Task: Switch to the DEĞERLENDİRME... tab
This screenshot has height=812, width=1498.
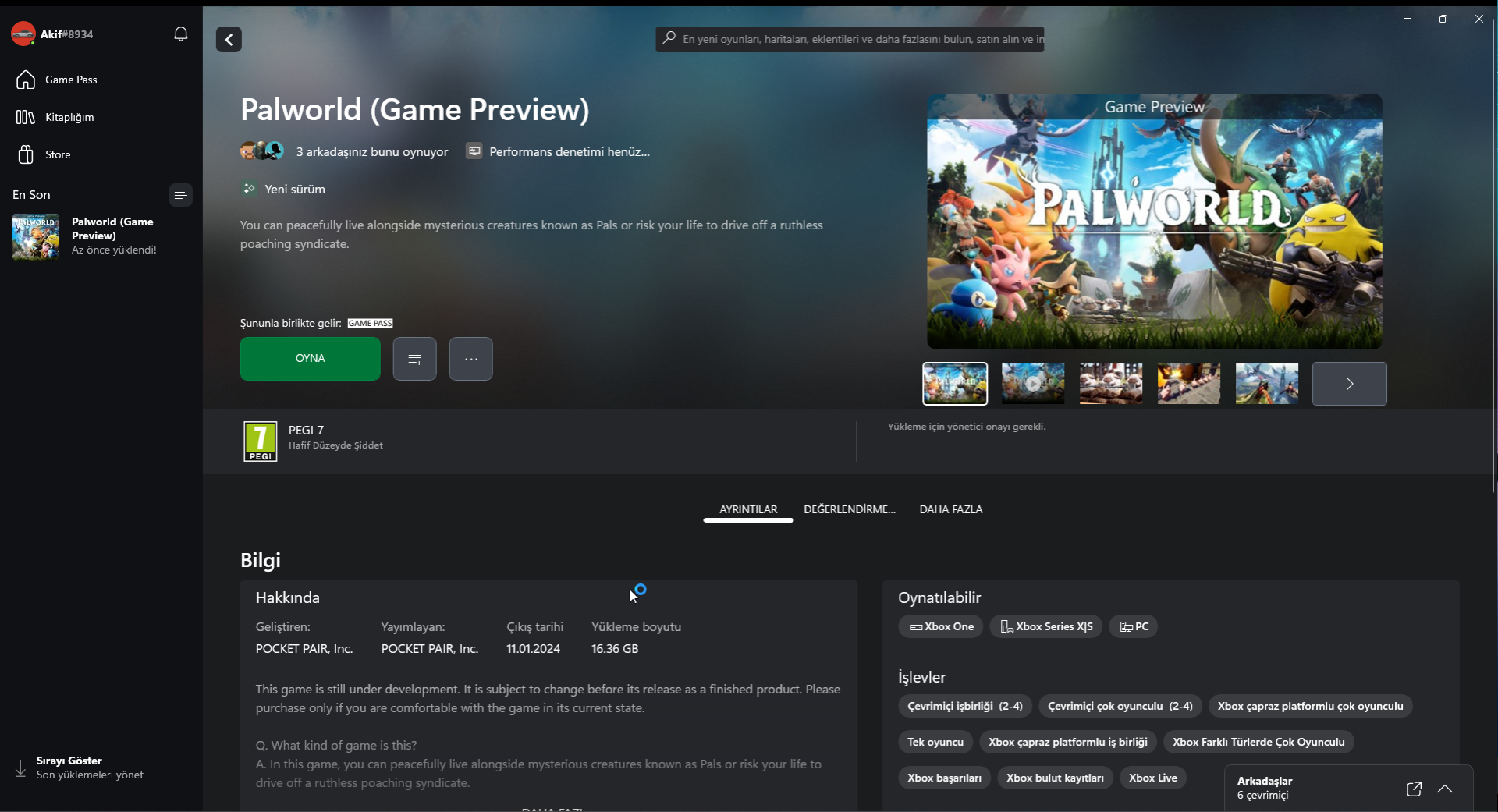Action: tap(850, 509)
